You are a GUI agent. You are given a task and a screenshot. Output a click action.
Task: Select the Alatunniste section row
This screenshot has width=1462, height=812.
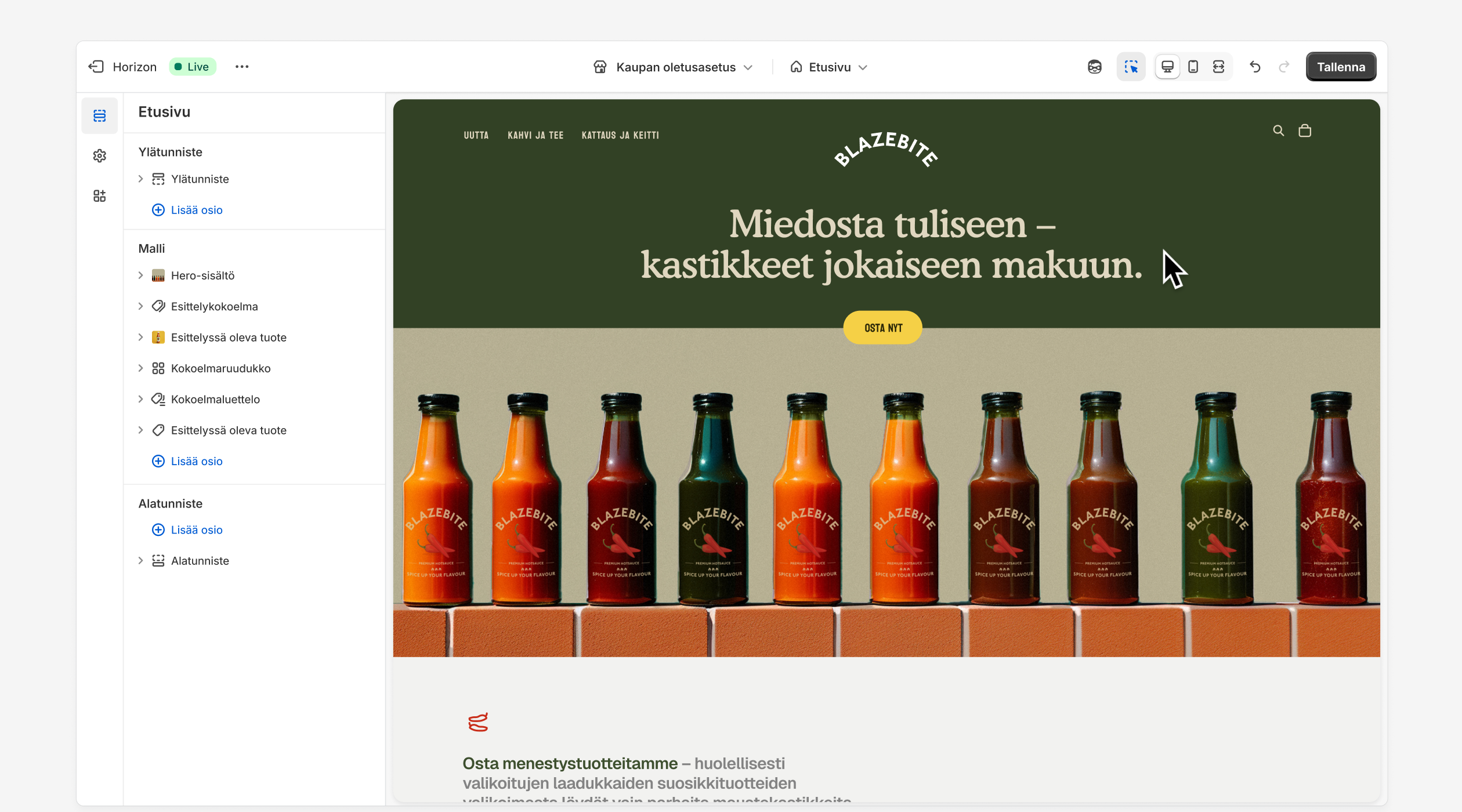click(254, 561)
